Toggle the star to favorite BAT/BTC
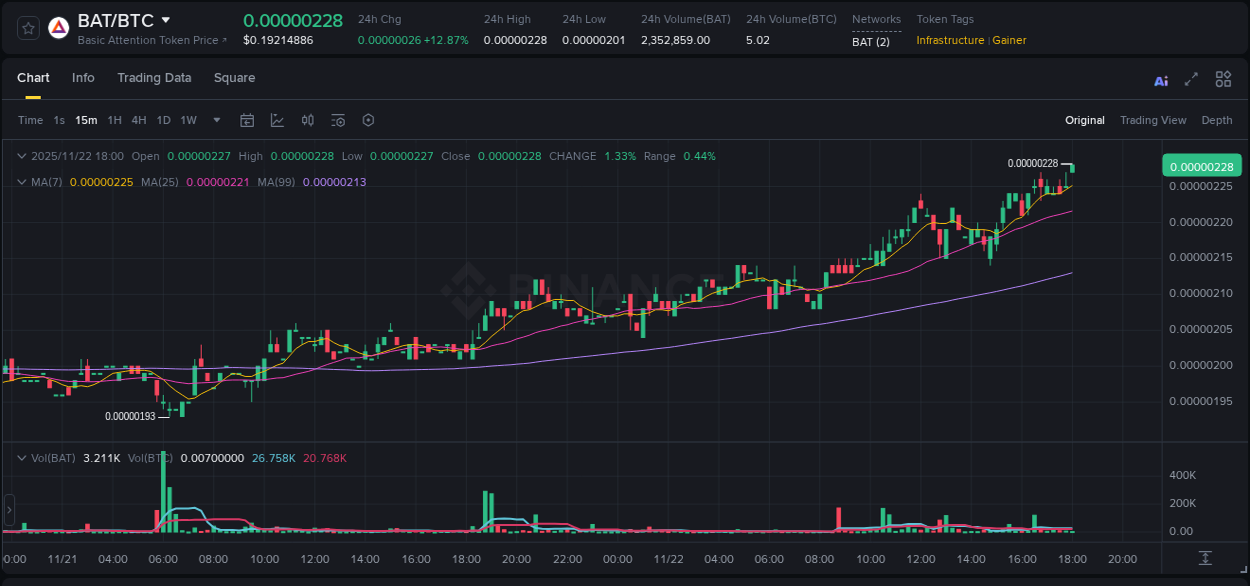The height and width of the screenshot is (586, 1250). click(x=27, y=27)
